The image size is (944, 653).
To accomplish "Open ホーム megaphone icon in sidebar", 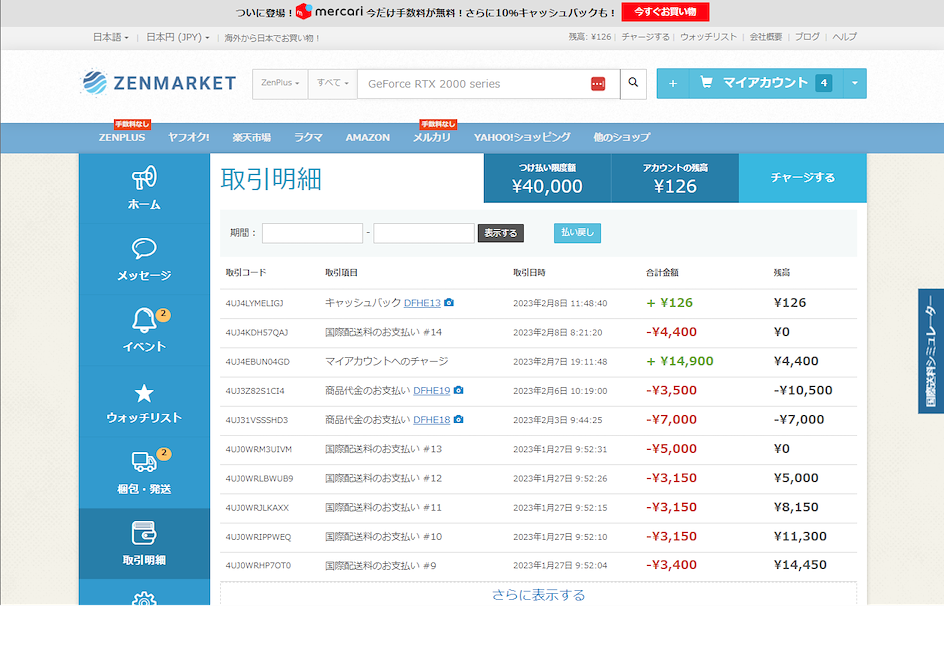I will [x=144, y=178].
